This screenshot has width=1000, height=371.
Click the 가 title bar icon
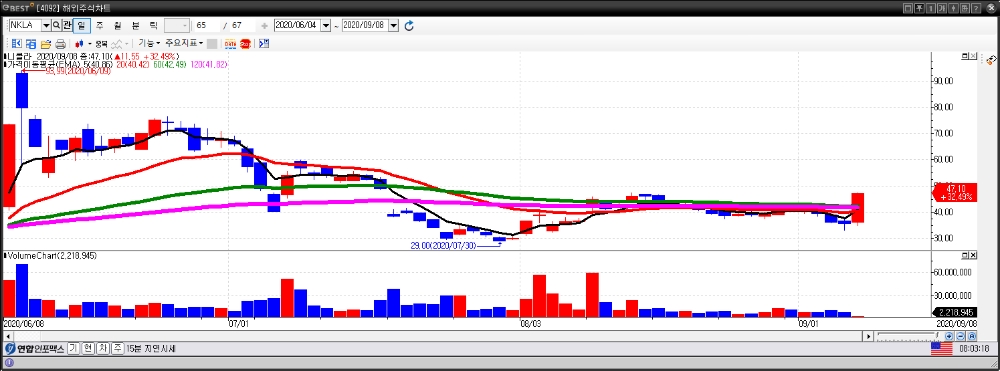point(941,8)
